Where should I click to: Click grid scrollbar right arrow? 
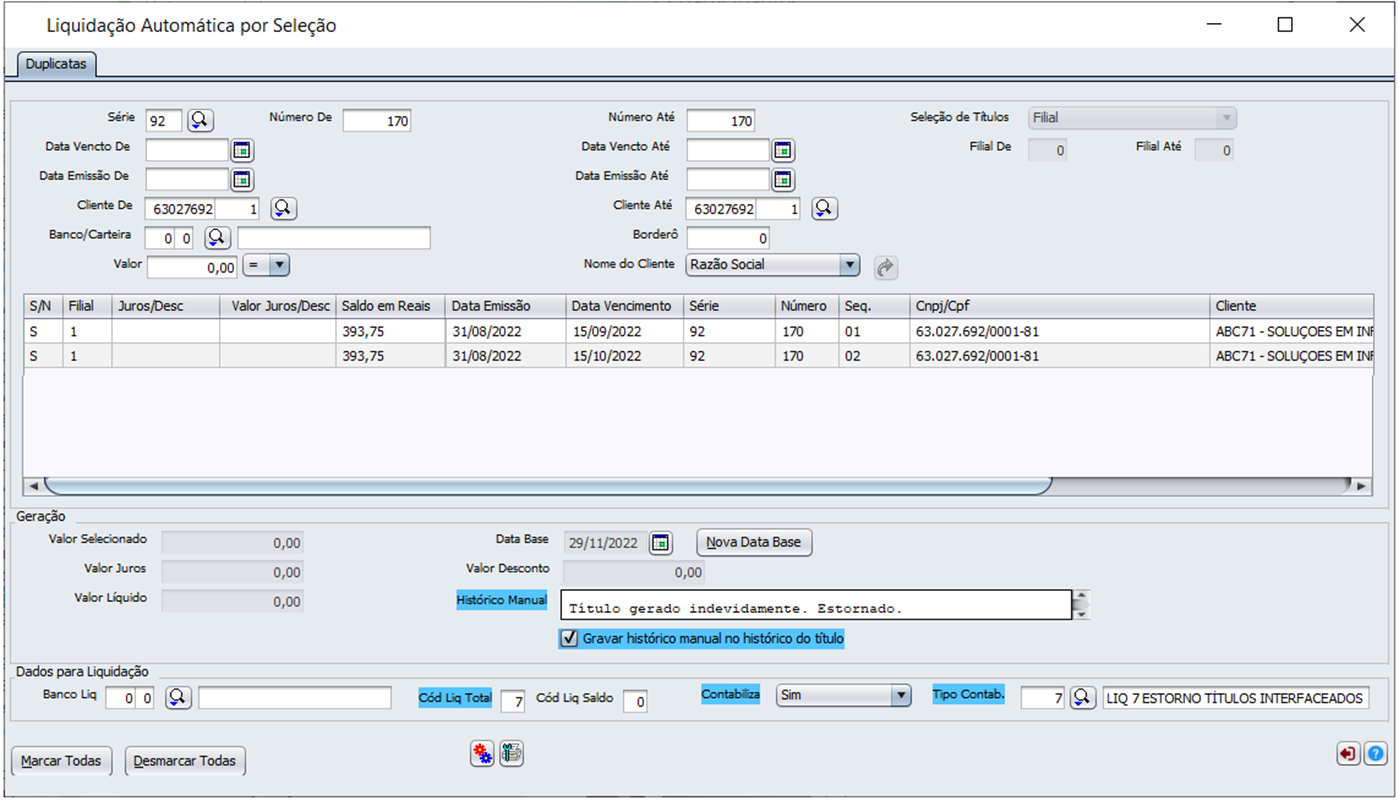click(x=1360, y=486)
